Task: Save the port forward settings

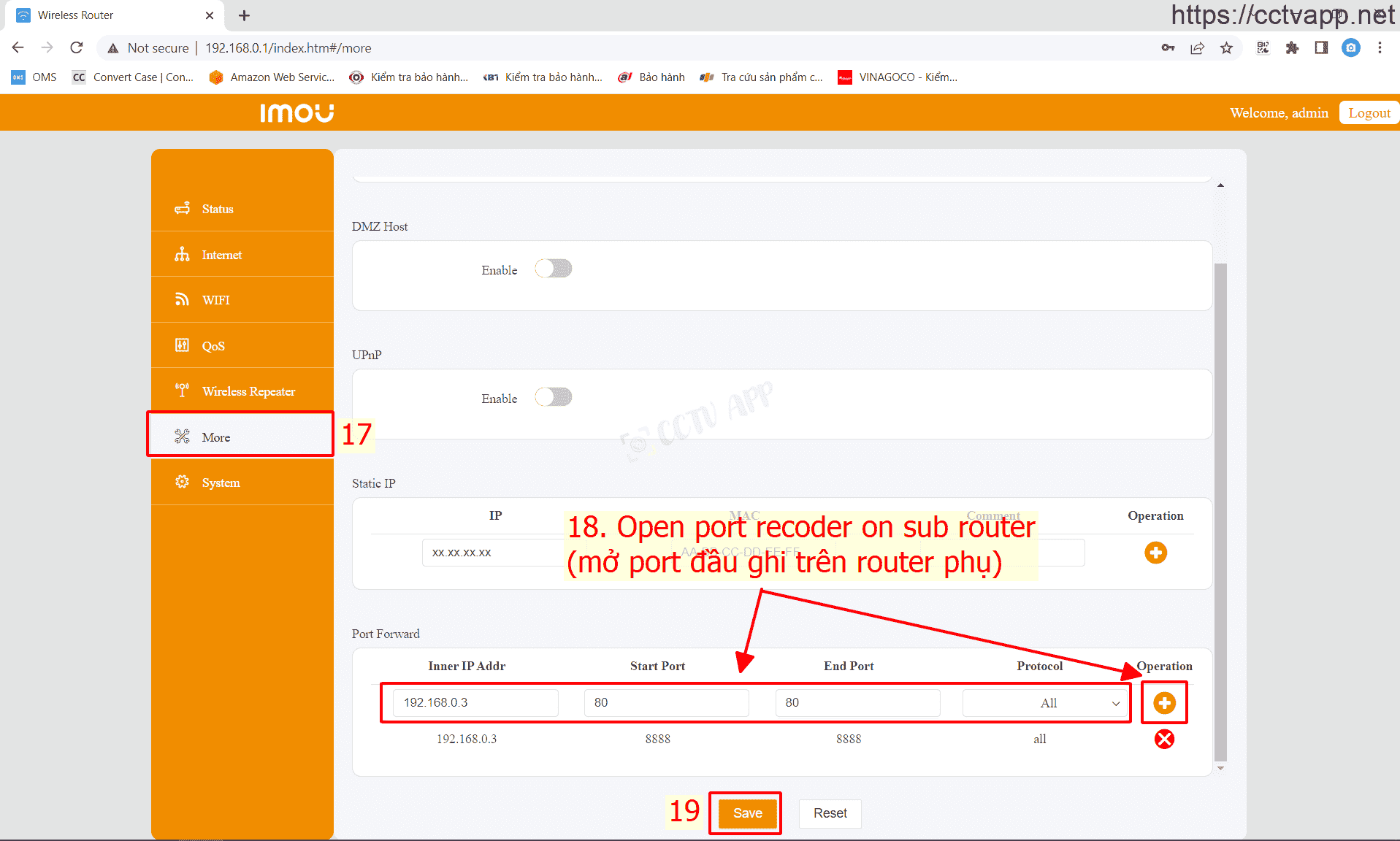Action: (746, 813)
